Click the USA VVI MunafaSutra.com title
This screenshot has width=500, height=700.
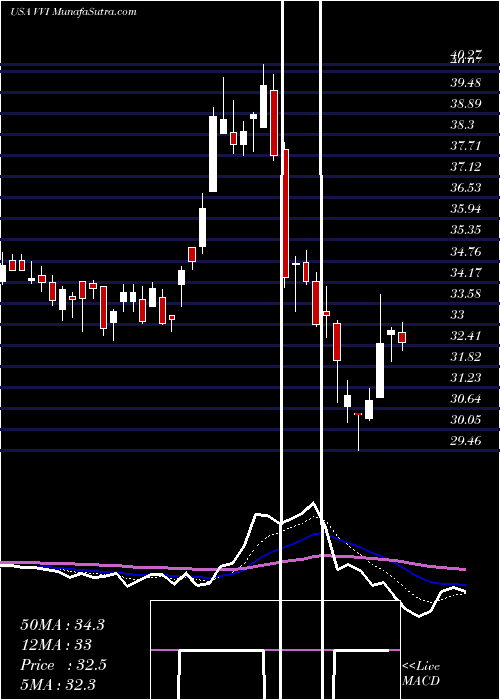(x=73, y=12)
